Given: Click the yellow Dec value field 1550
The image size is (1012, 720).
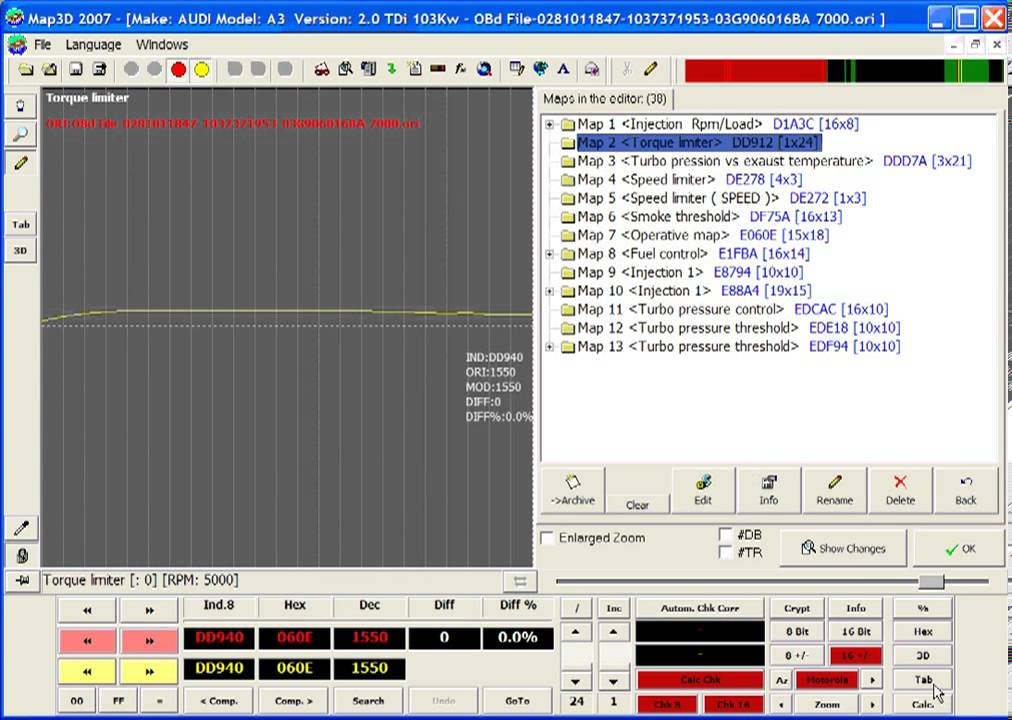Looking at the screenshot, I should pos(369,668).
